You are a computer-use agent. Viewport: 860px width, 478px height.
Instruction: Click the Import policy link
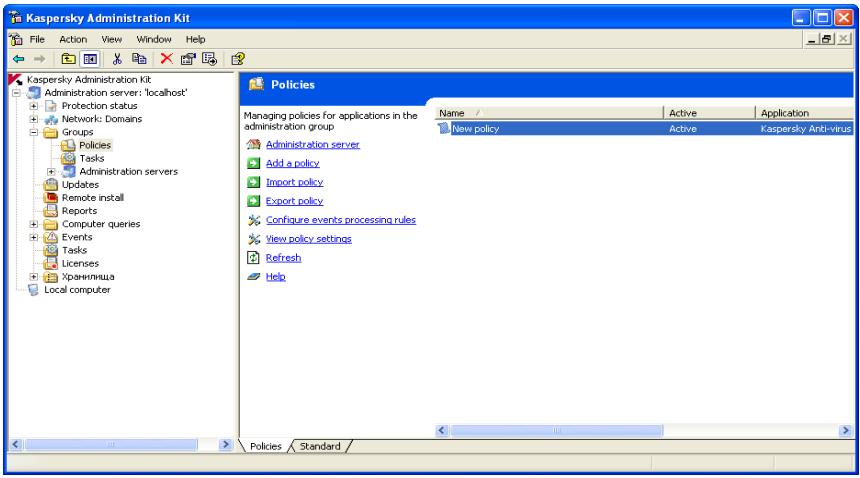click(295, 182)
